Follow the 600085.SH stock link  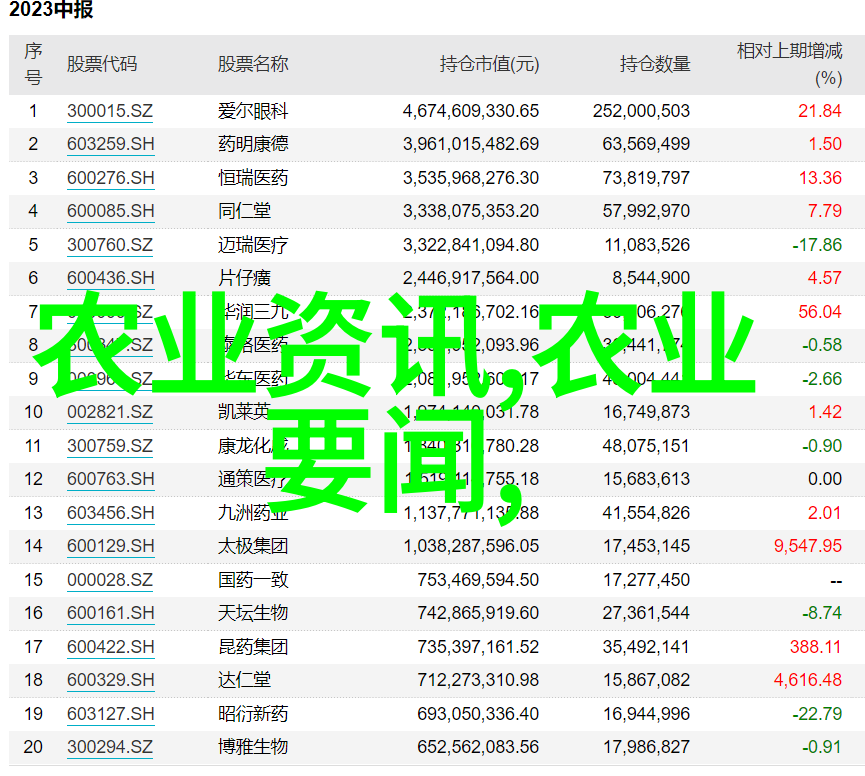(110, 211)
